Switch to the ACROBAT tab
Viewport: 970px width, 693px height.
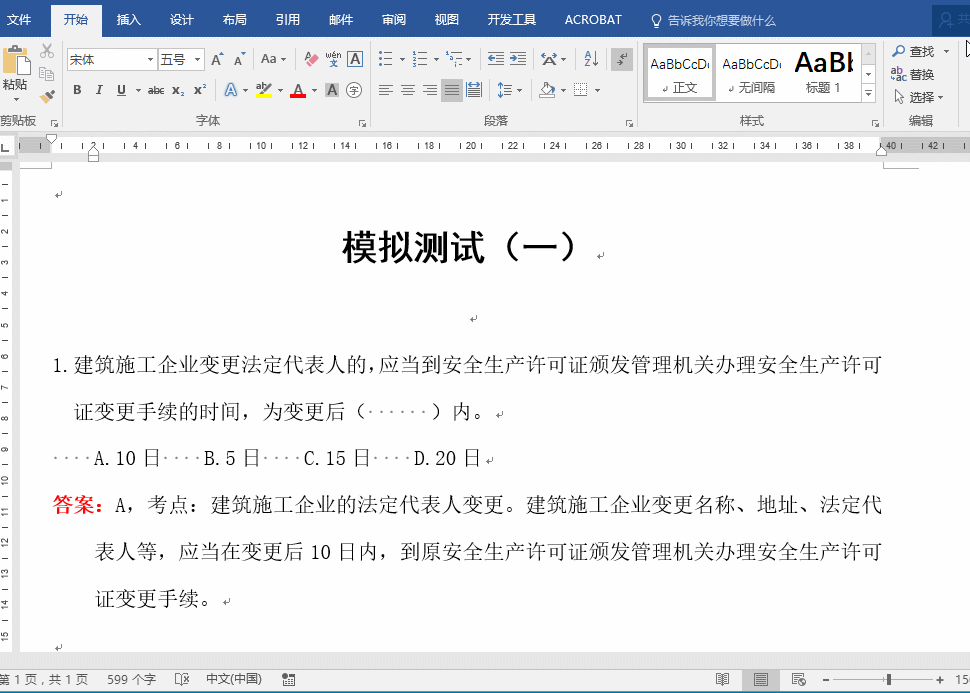(593, 20)
